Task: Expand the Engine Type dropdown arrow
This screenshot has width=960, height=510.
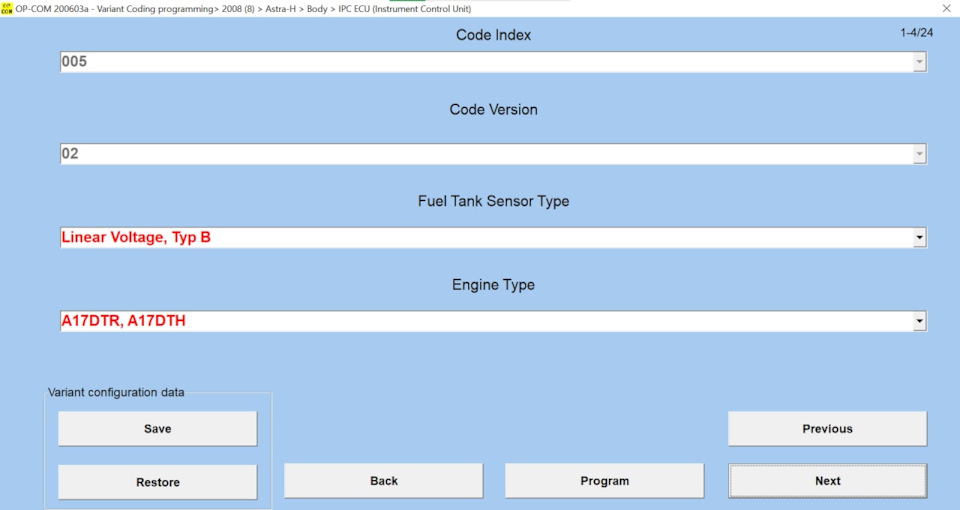Action: click(919, 321)
